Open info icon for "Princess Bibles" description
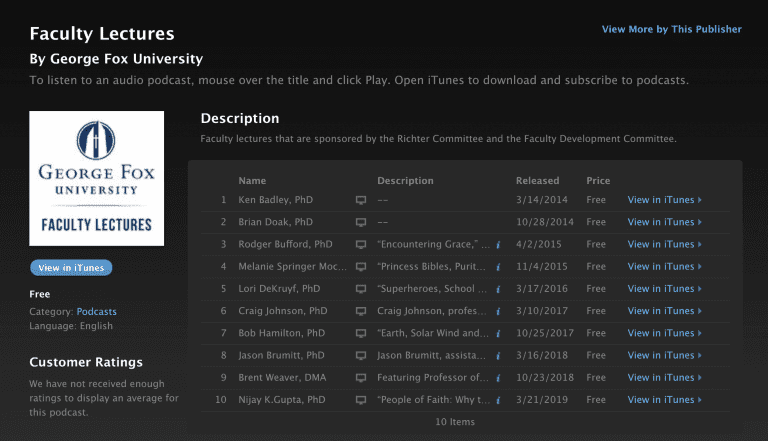The height and width of the screenshot is (441, 768). click(498, 267)
